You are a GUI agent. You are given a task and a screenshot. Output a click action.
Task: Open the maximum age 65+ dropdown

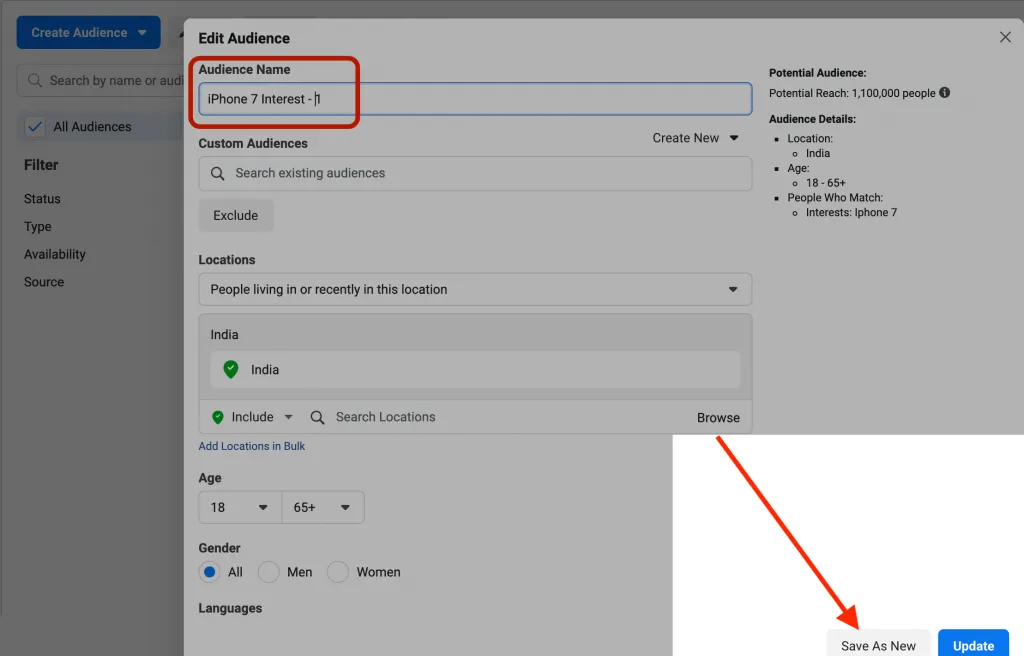coord(323,508)
